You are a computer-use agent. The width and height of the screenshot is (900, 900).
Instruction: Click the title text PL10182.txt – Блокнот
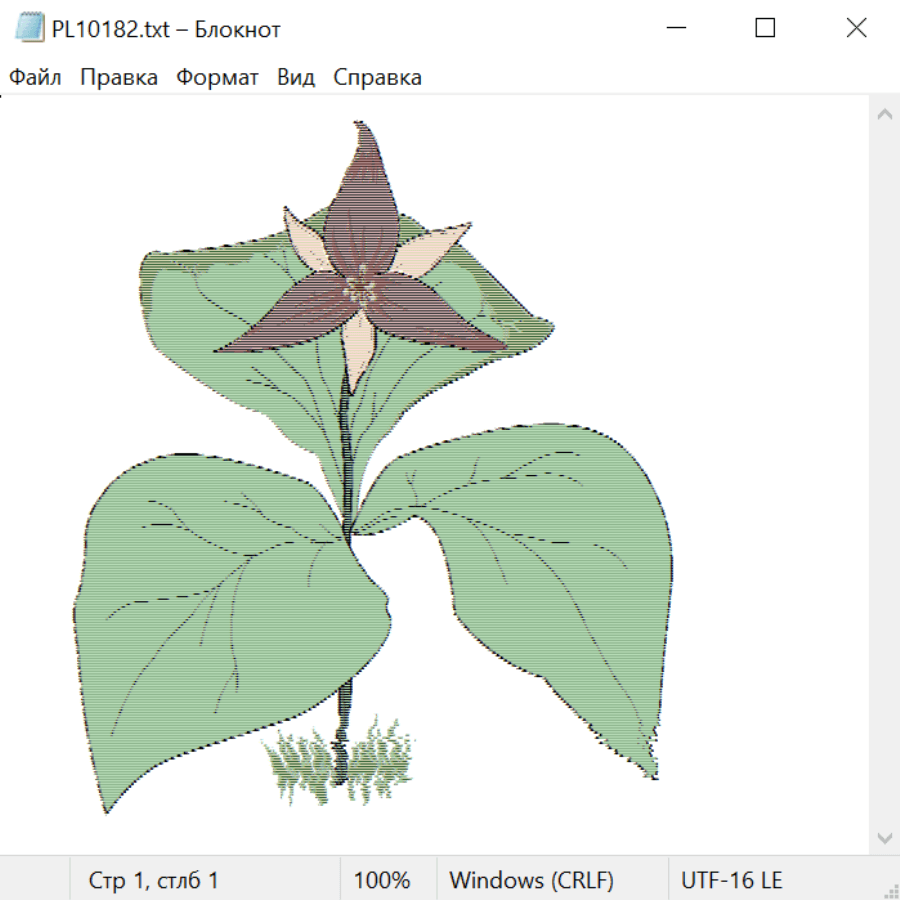[166, 29]
